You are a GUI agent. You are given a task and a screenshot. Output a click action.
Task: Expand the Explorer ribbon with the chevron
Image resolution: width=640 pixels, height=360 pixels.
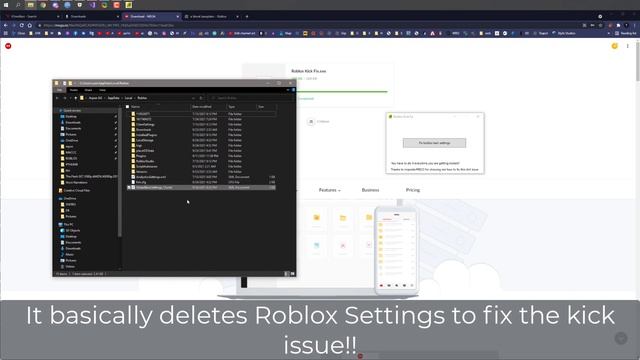point(288,90)
